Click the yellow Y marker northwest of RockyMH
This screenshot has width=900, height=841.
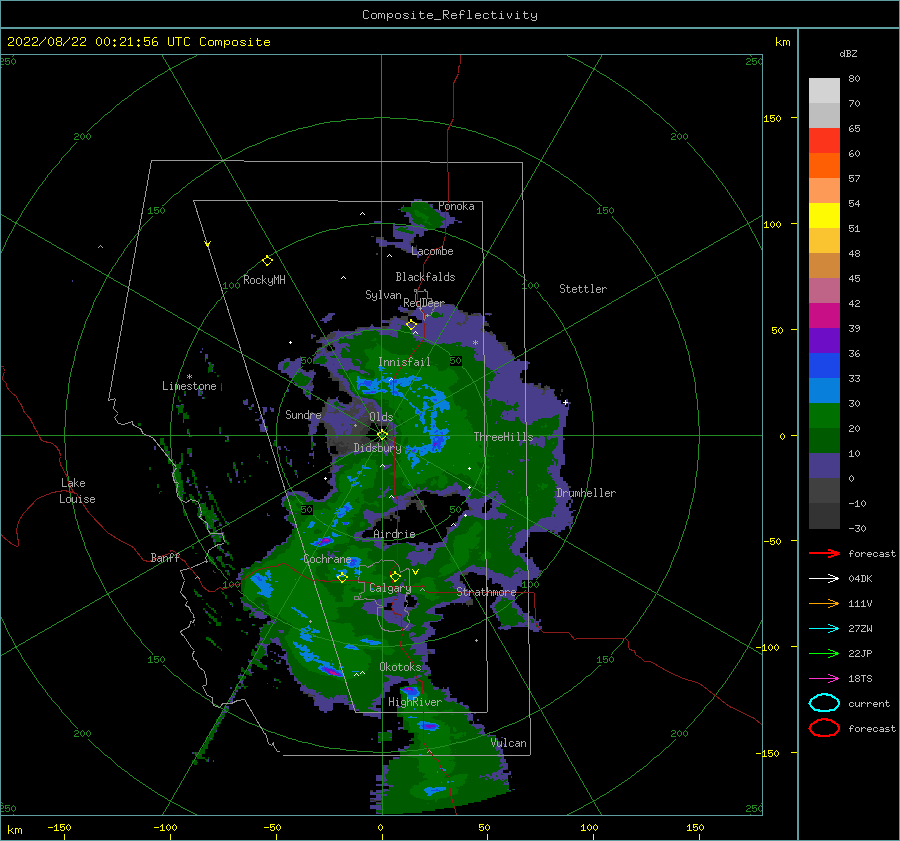[208, 244]
